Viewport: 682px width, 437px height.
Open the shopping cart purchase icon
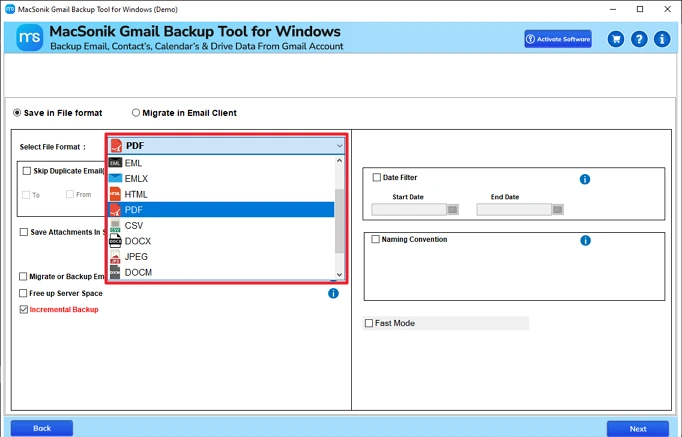(616, 39)
